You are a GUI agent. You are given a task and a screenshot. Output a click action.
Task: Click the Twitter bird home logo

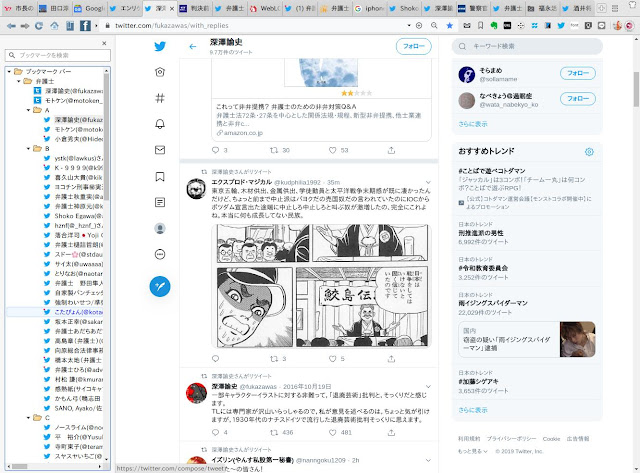[x=160, y=46]
